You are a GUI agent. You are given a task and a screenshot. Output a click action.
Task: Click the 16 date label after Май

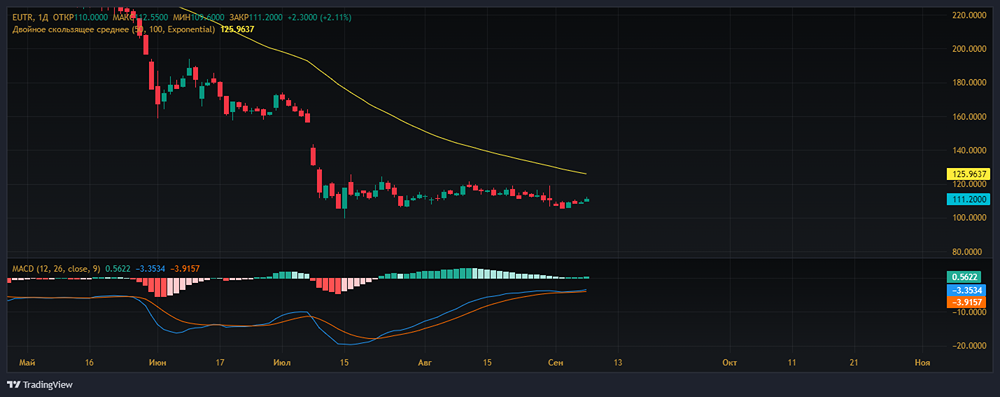pyautogui.click(x=89, y=363)
